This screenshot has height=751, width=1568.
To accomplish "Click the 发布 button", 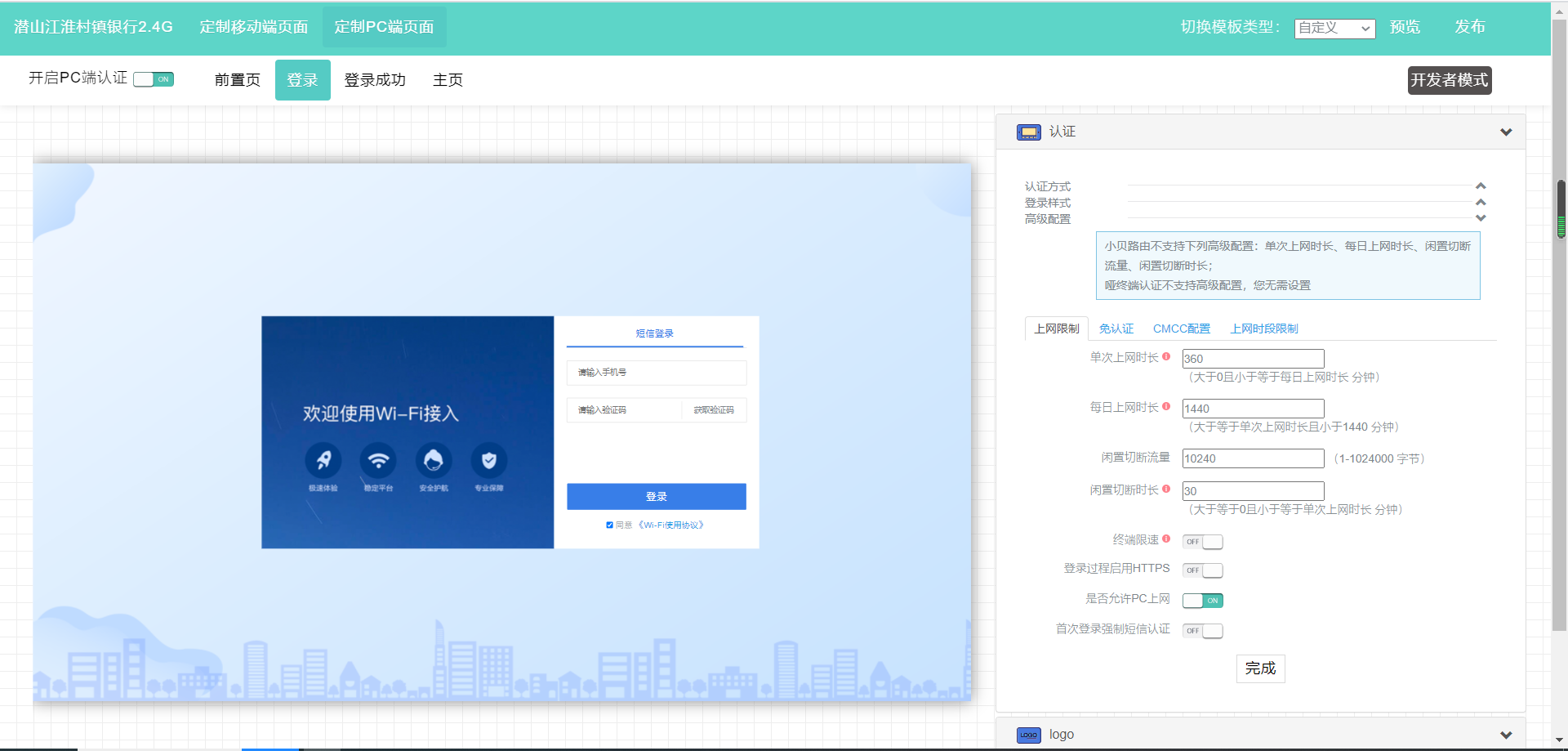I will coord(1470,27).
